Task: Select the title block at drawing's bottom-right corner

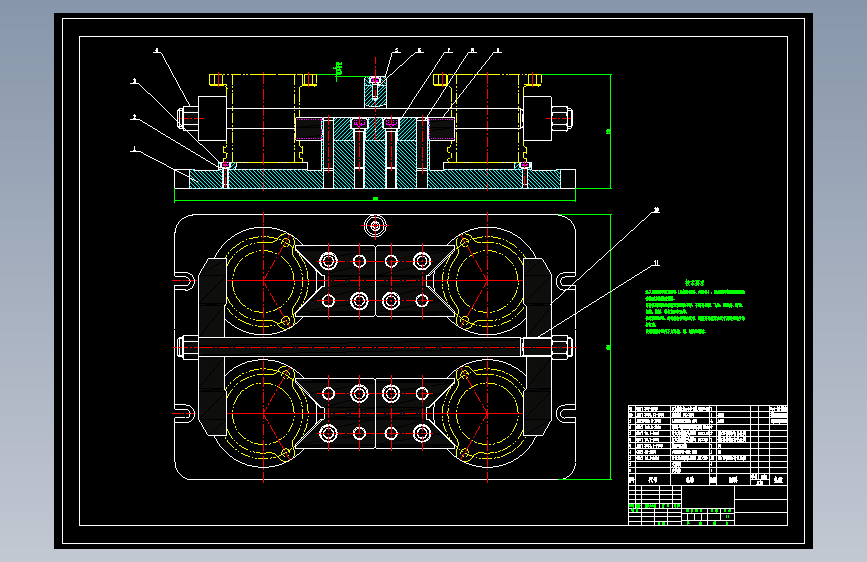Action: 708,506
